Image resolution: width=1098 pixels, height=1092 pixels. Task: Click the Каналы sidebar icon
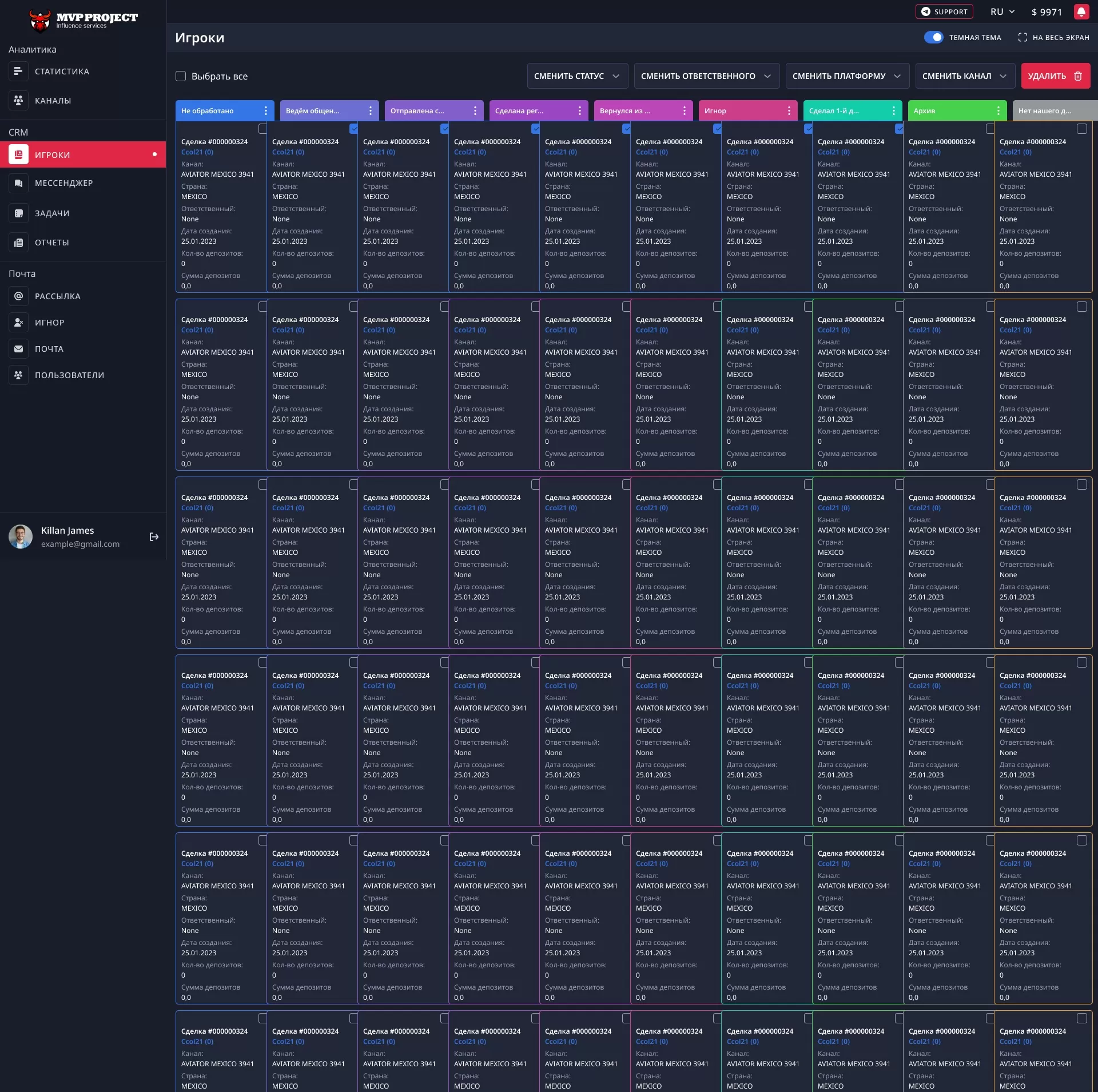pos(18,101)
